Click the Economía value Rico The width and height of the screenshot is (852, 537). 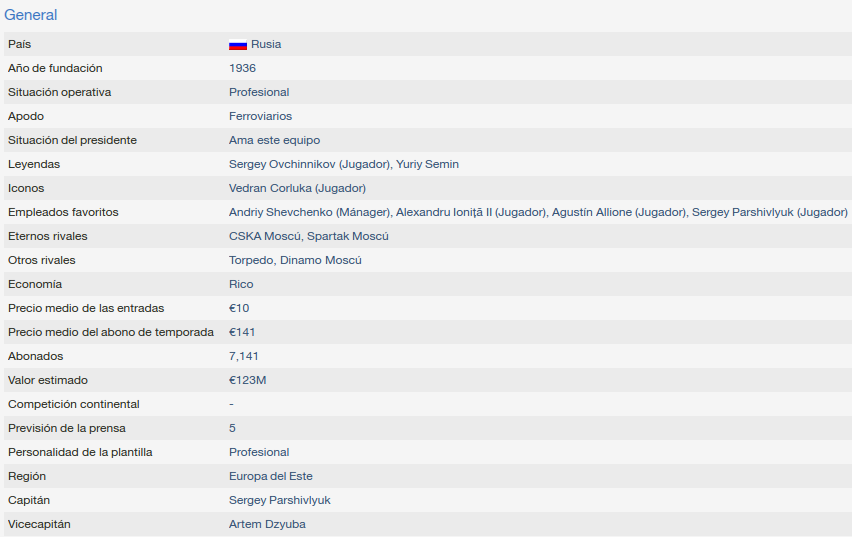click(241, 284)
